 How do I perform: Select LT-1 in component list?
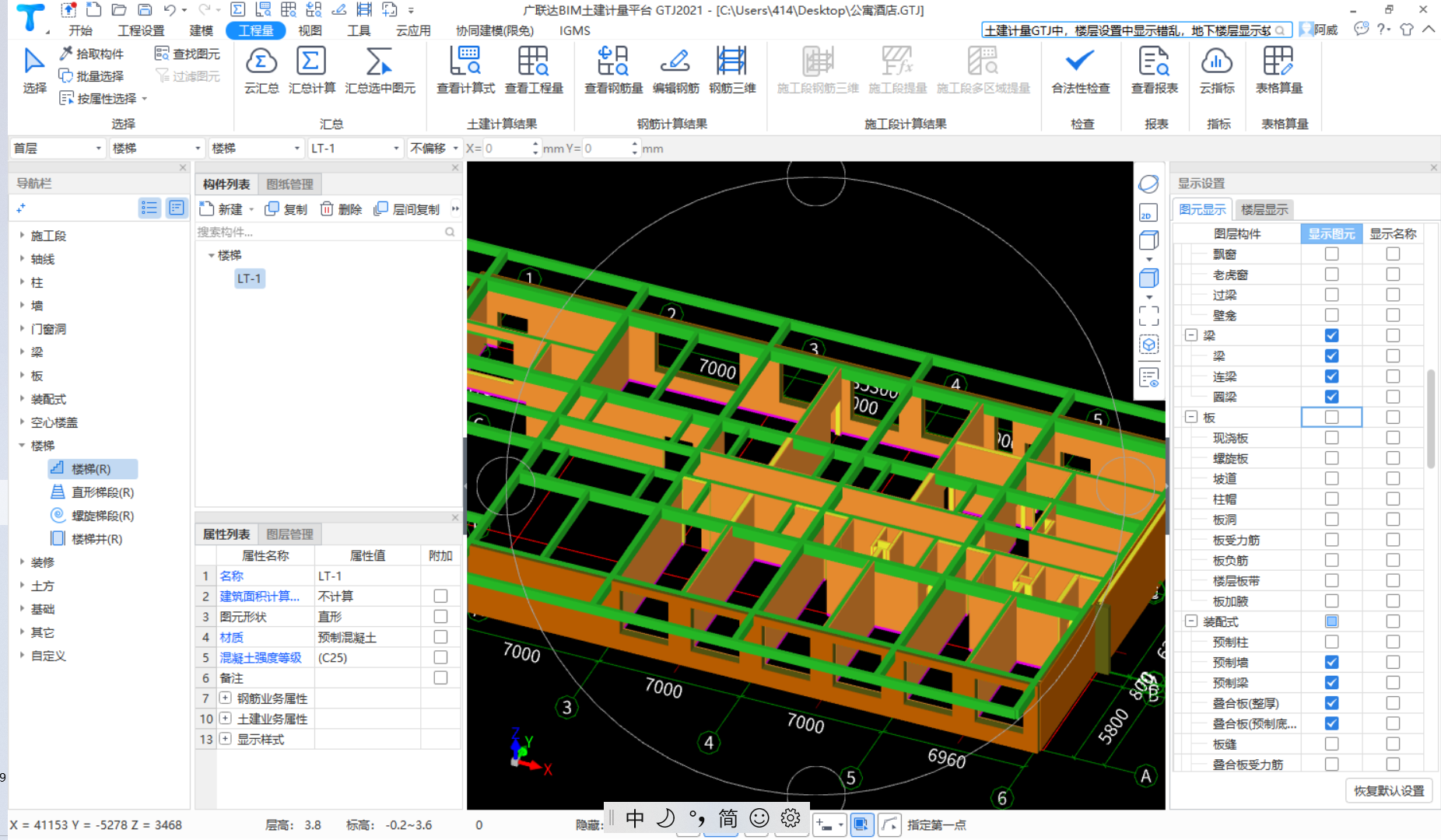(x=250, y=278)
